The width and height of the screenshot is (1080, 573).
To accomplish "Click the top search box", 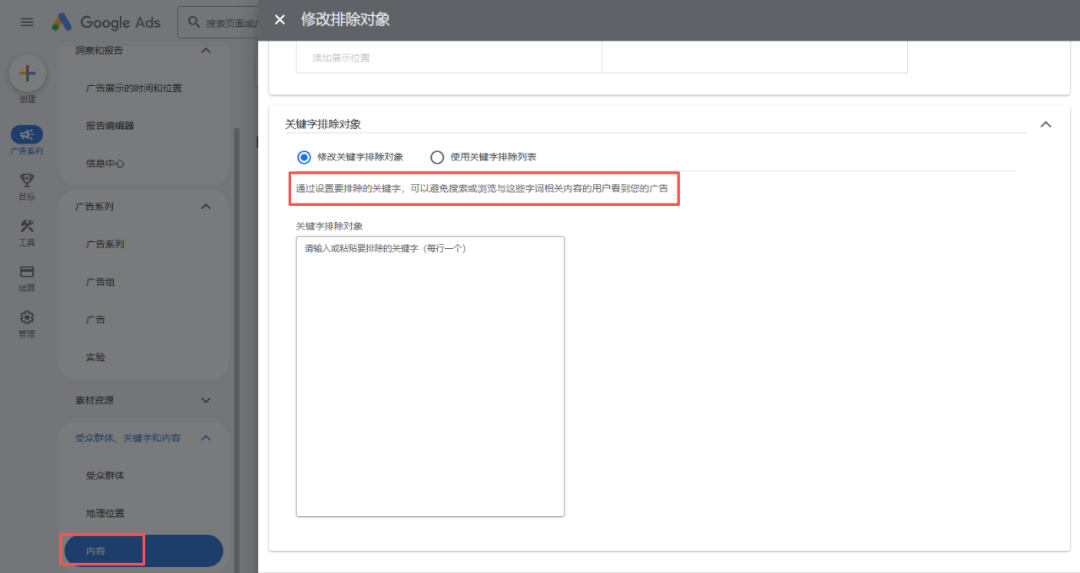I will pyautogui.click(x=218, y=23).
